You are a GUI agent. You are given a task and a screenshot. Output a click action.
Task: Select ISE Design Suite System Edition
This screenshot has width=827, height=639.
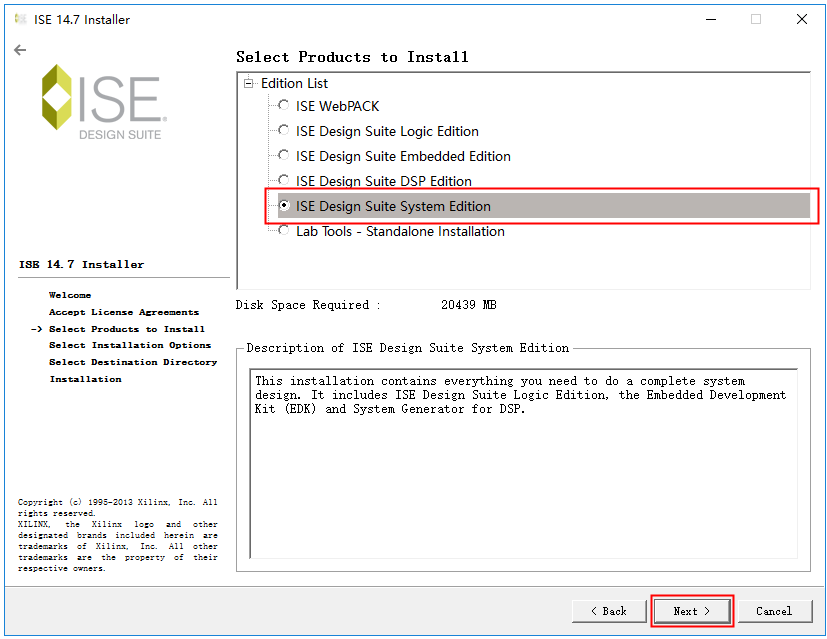coord(285,206)
